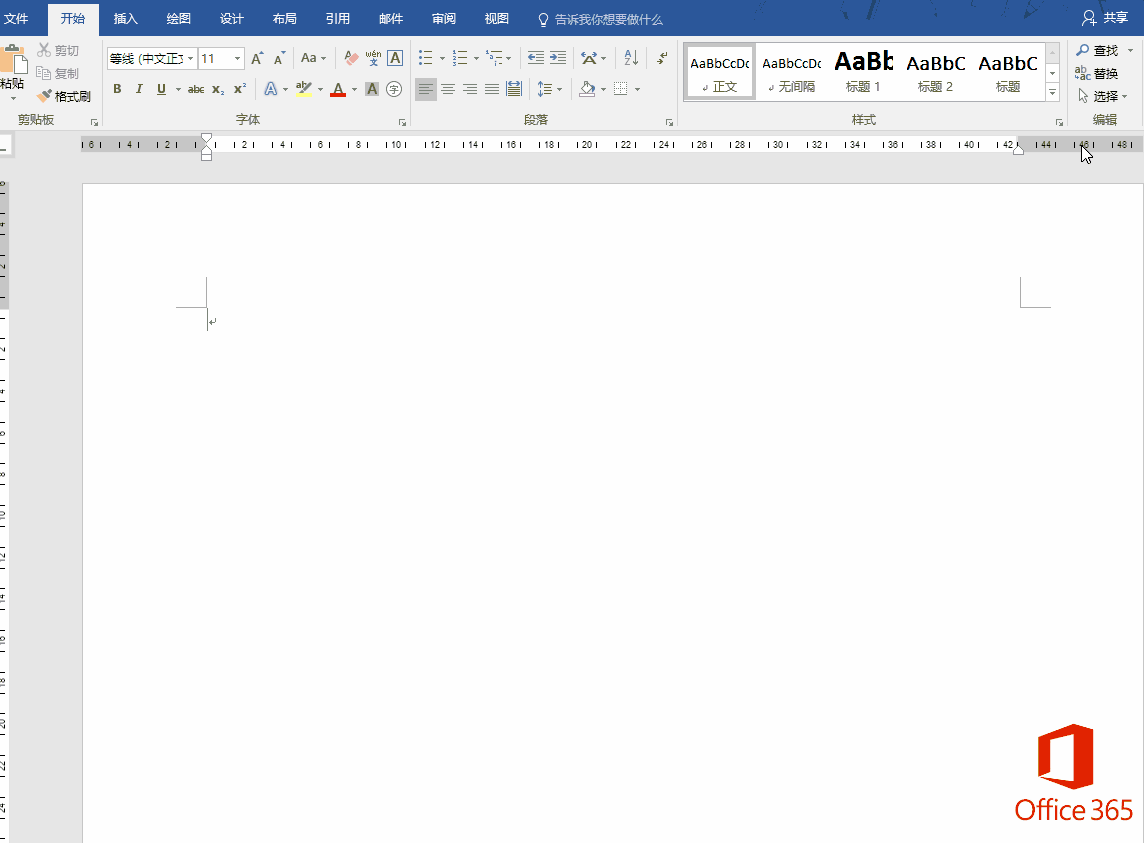Click the 共享 (Share) button
This screenshot has width=1144, height=843.
(x=1105, y=19)
